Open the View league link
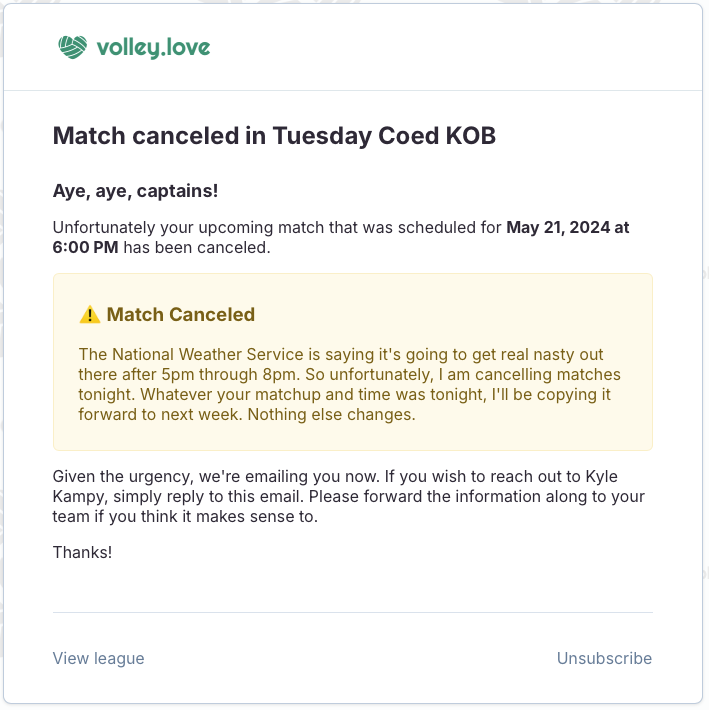 pos(98,658)
